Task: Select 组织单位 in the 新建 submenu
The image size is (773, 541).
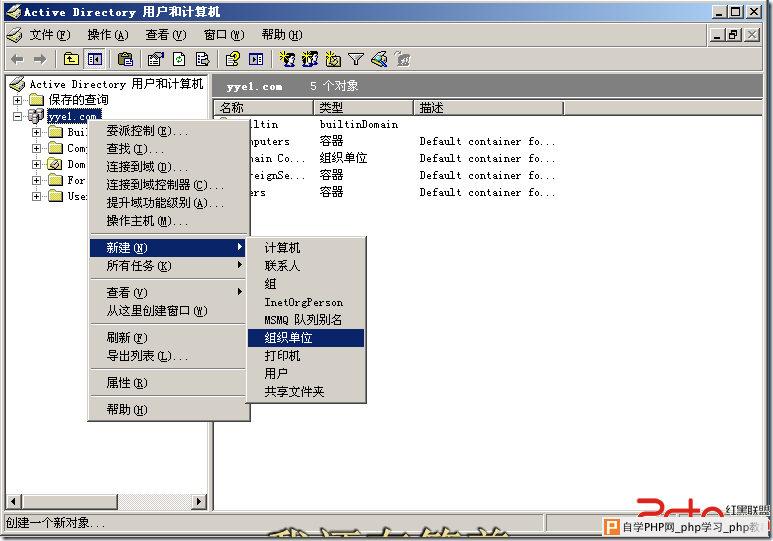Action: (x=306, y=338)
